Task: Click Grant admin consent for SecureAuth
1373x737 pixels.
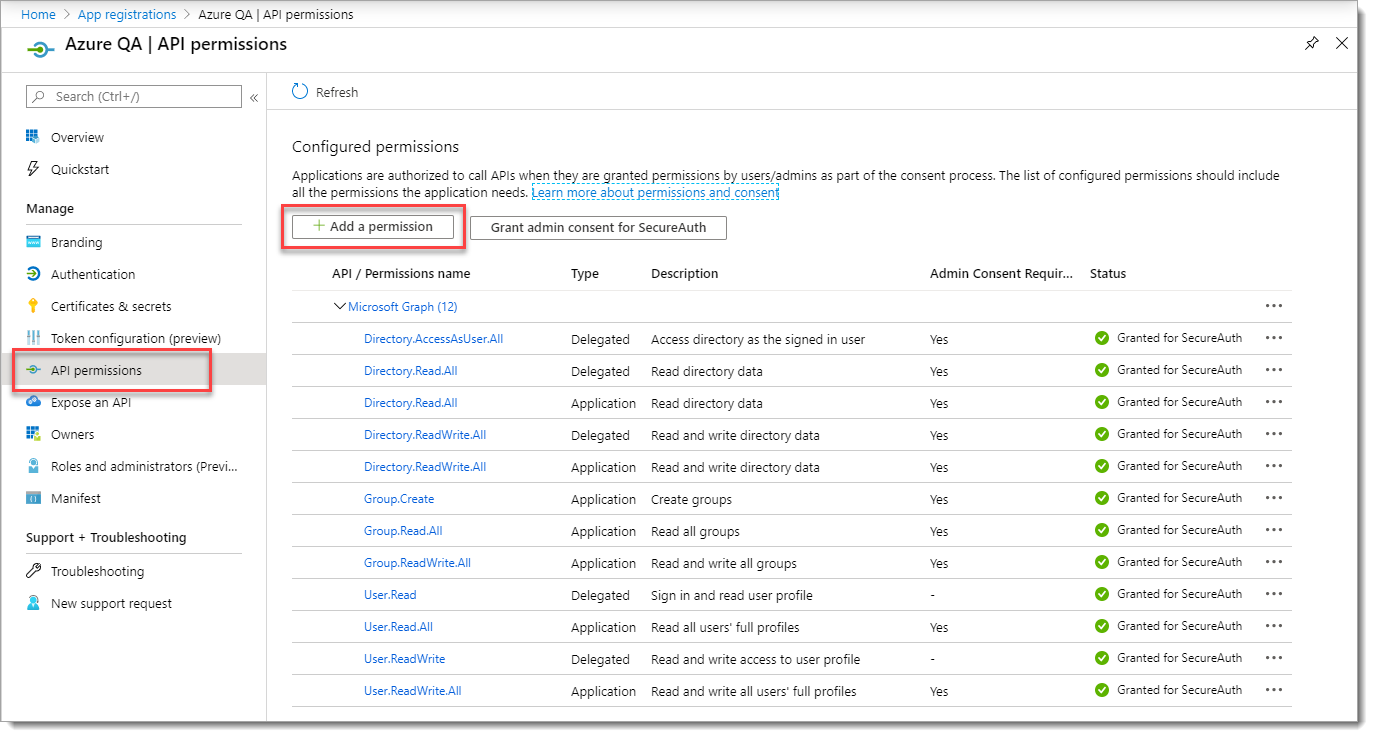Action: point(598,228)
